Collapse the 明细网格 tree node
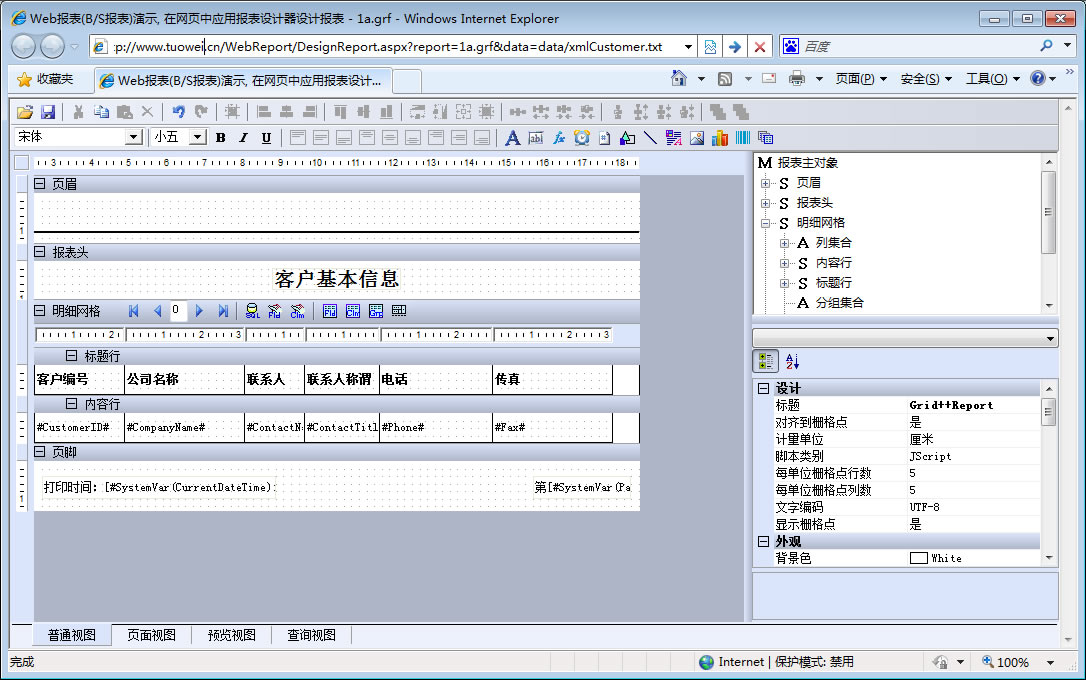 [x=766, y=223]
